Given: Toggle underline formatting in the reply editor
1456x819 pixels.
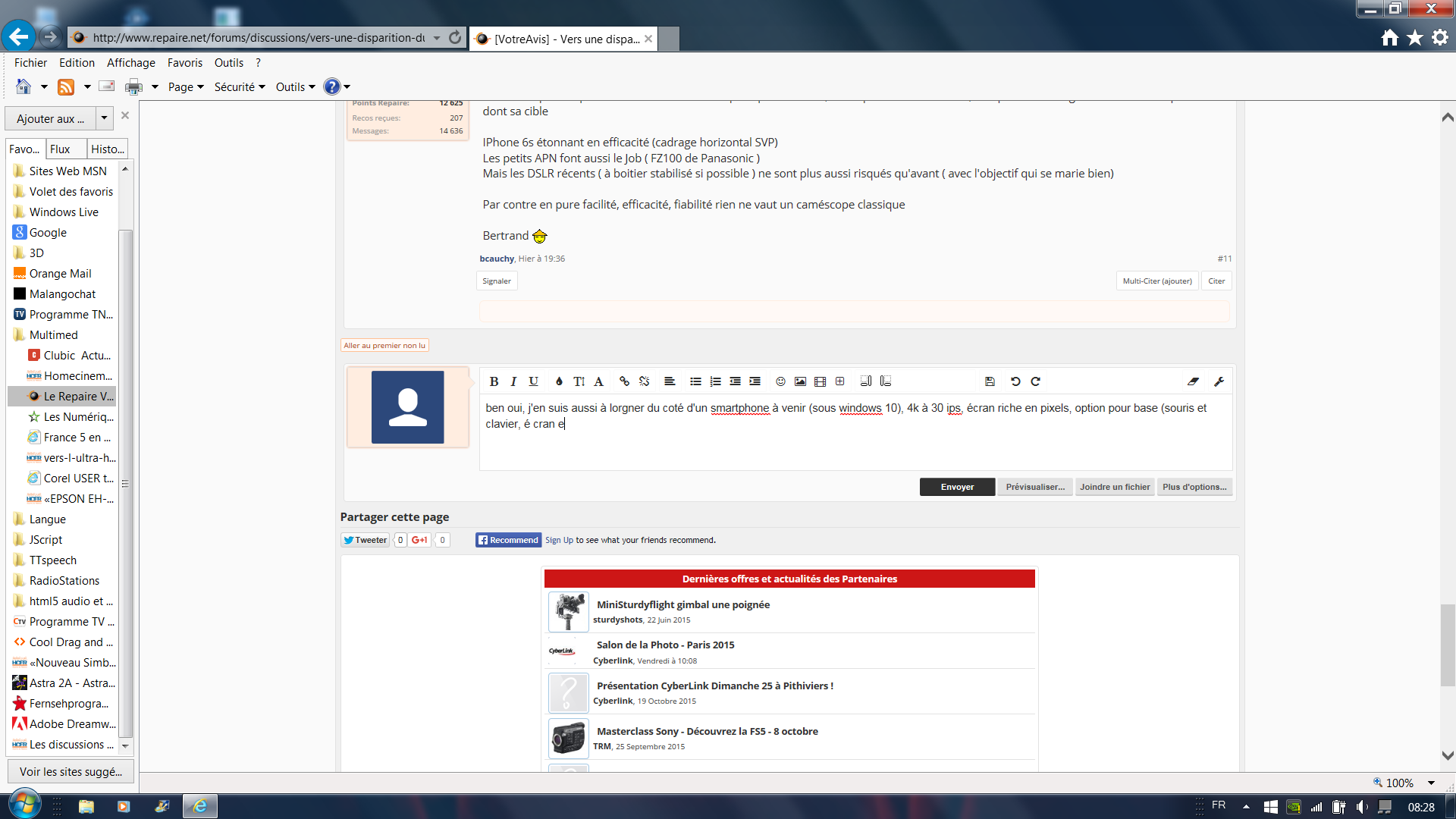Looking at the screenshot, I should click(533, 381).
